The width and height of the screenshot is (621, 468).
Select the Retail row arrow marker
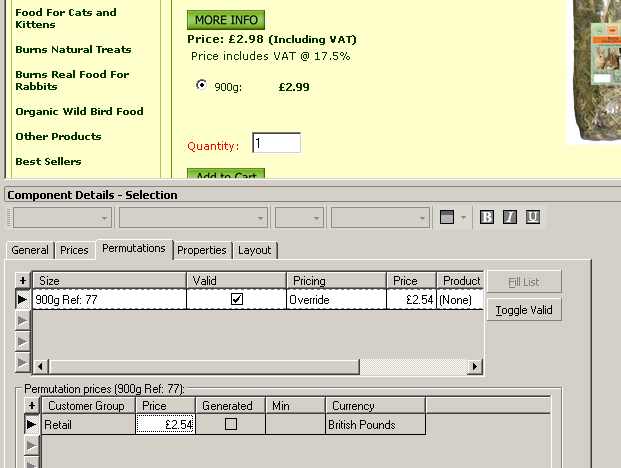tap(31, 424)
